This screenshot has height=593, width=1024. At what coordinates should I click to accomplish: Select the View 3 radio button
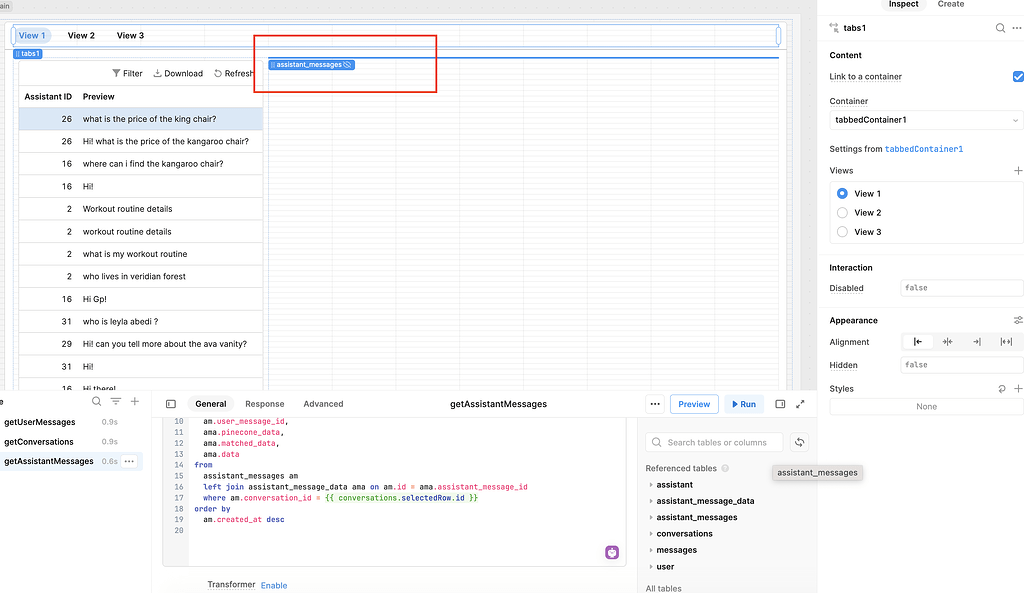[842, 232]
